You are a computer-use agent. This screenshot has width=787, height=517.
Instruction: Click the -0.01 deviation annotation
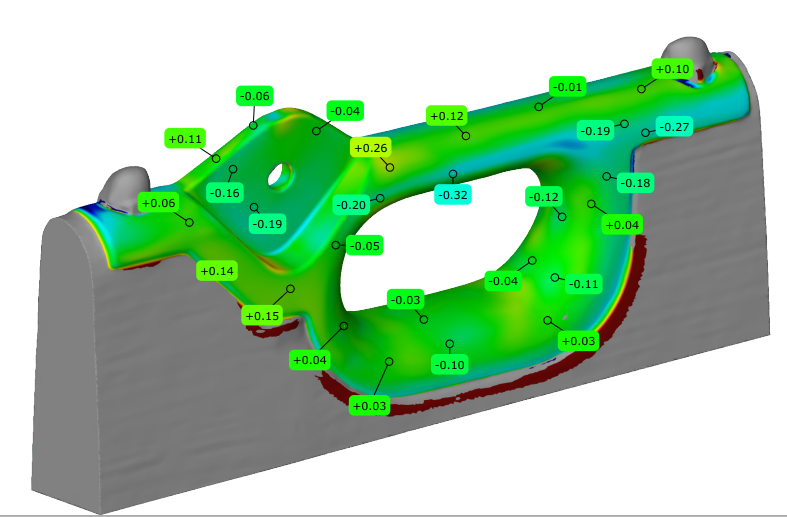568,87
